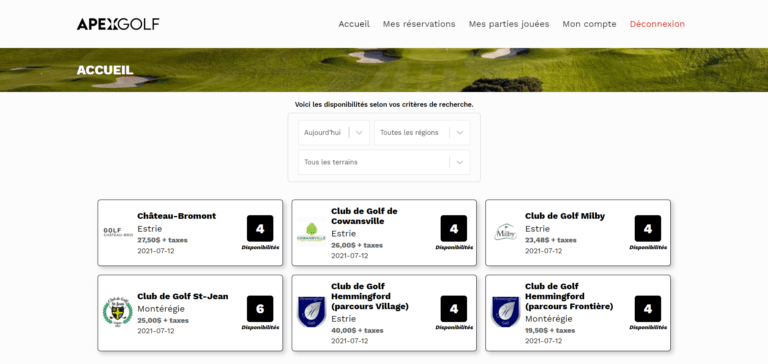Click the 40,00$ + taxes price

(357, 331)
